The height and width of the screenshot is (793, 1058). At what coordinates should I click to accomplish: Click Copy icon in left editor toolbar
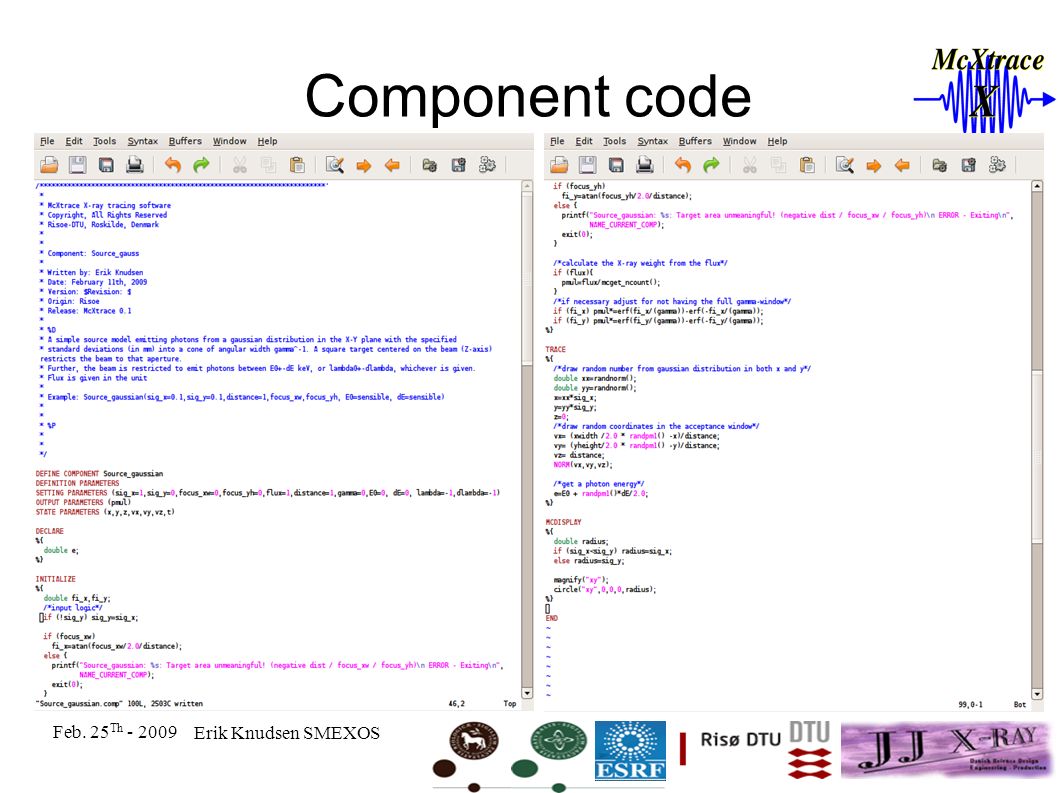(x=269, y=165)
